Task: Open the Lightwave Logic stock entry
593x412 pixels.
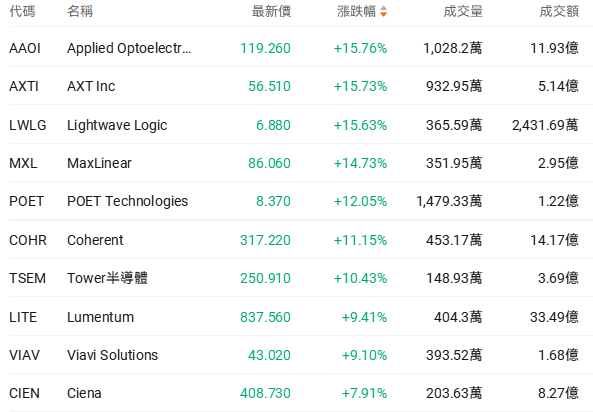Action: [x=117, y=125]
